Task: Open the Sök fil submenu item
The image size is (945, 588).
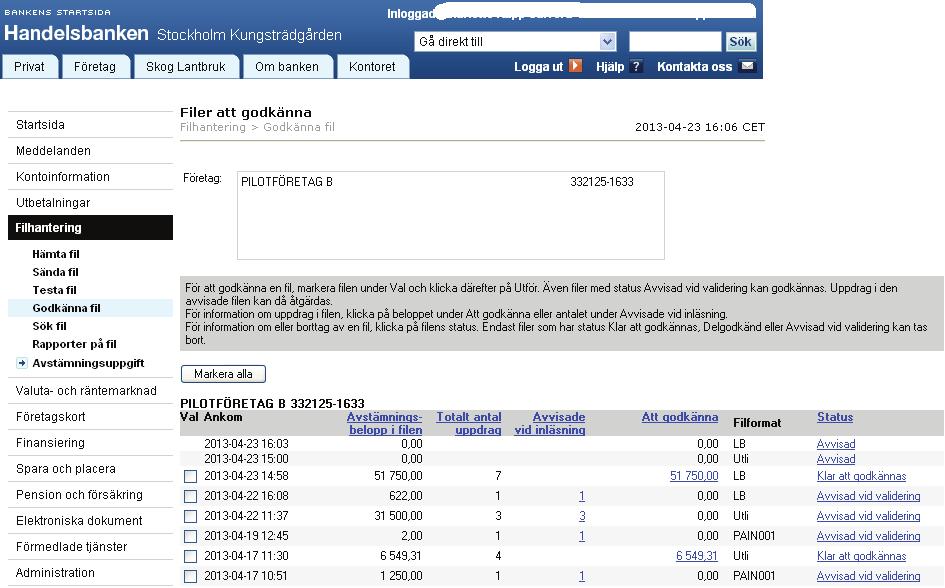Action: [x=49, y=326]
